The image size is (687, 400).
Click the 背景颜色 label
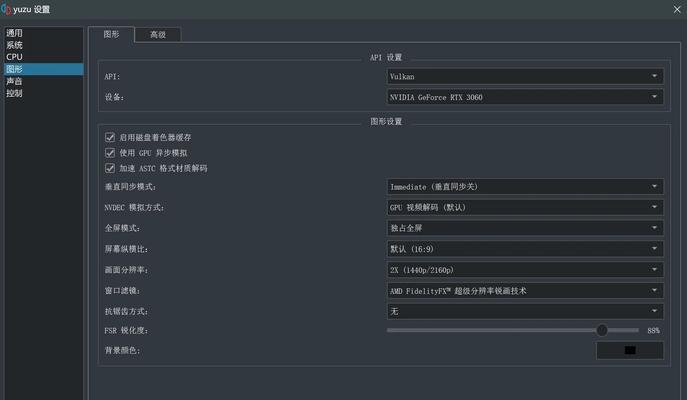tap(122, 350)
